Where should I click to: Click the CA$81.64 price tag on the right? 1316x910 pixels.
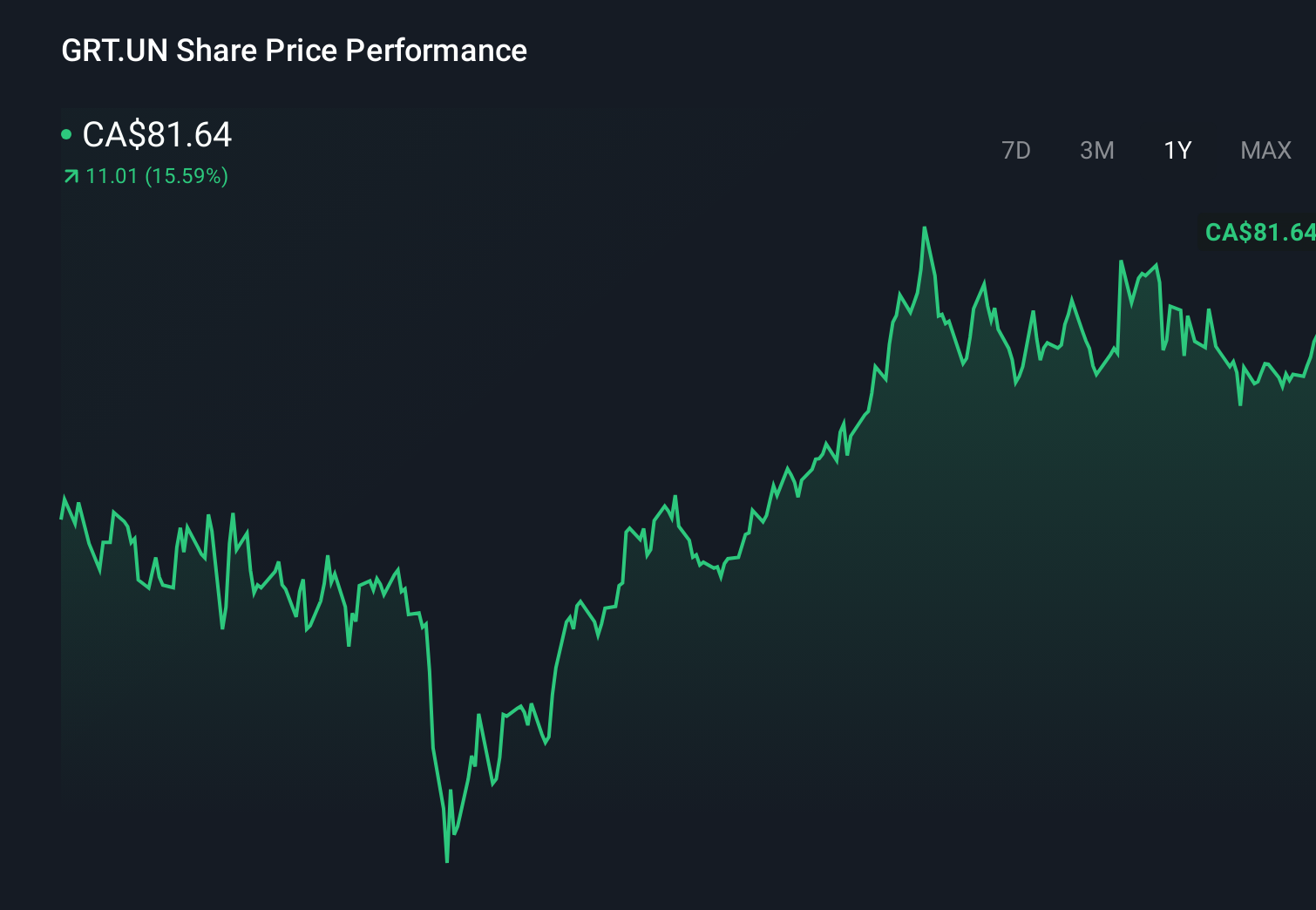tap(1258, 233)
